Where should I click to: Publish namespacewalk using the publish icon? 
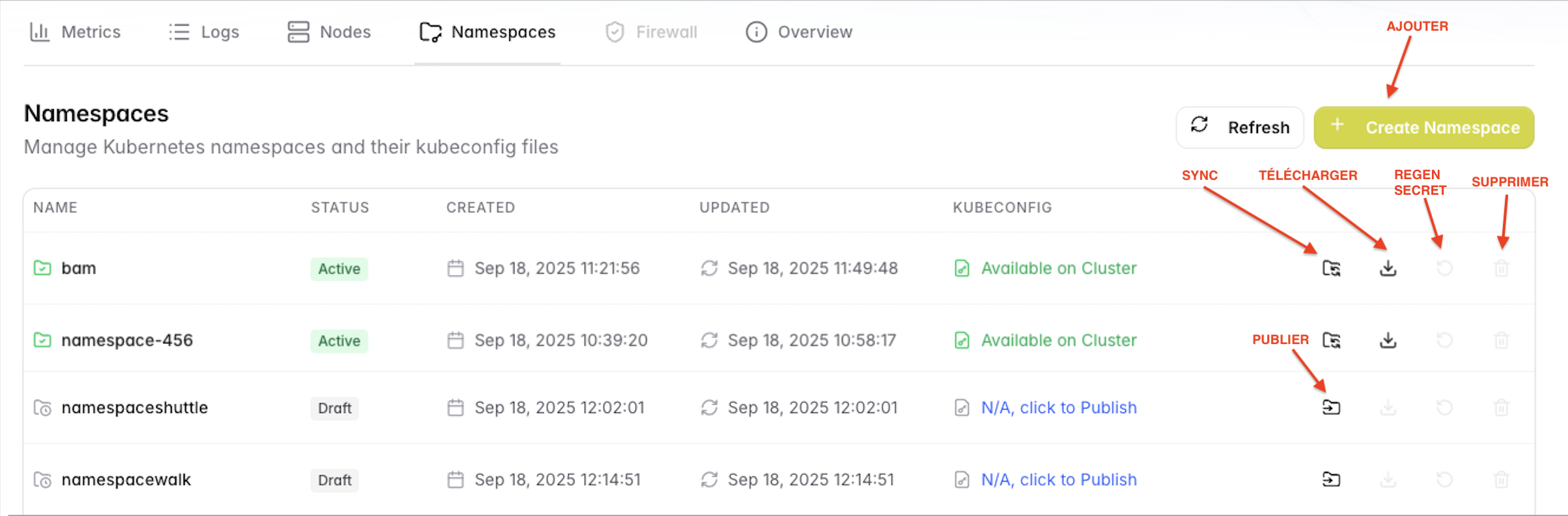(x=1332, y=480)
